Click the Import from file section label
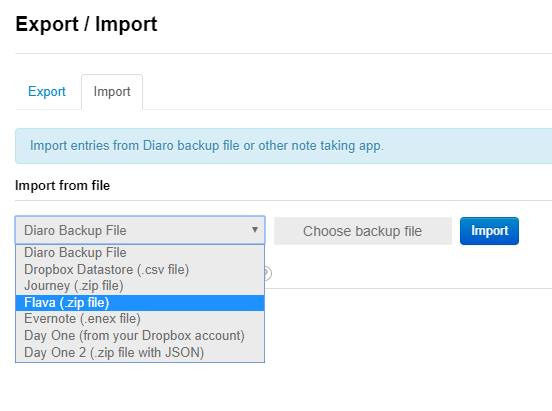Screen dimensions: 552x411 coord(62,186)
